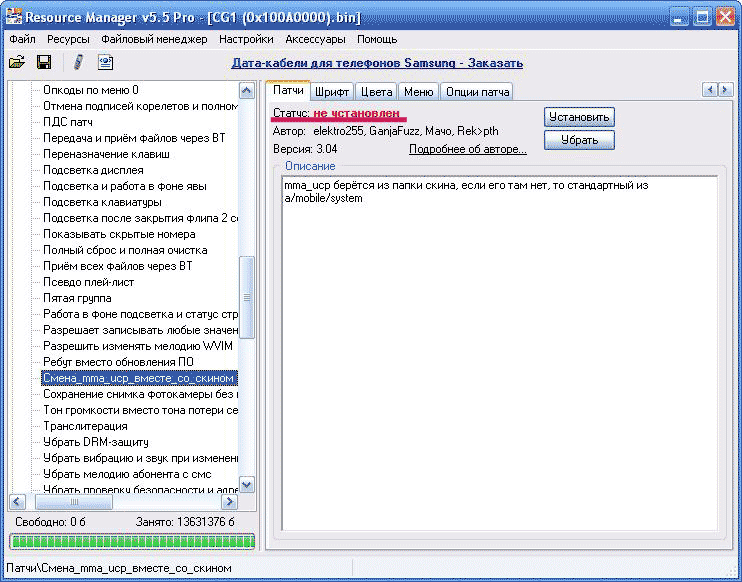Select patch Отмена подписей корелетов

point(140,106)
